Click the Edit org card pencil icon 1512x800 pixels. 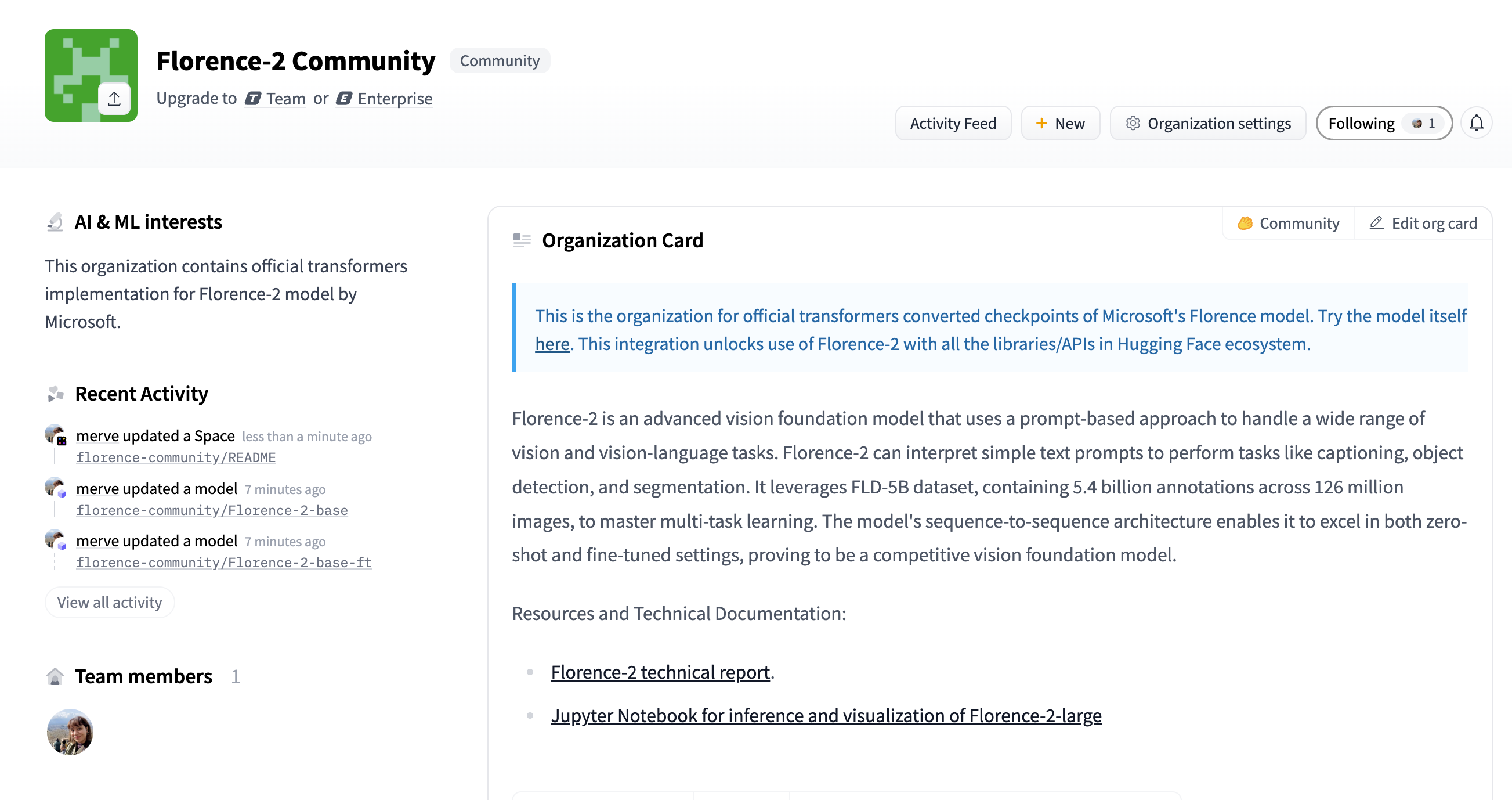coord(1376,223)
